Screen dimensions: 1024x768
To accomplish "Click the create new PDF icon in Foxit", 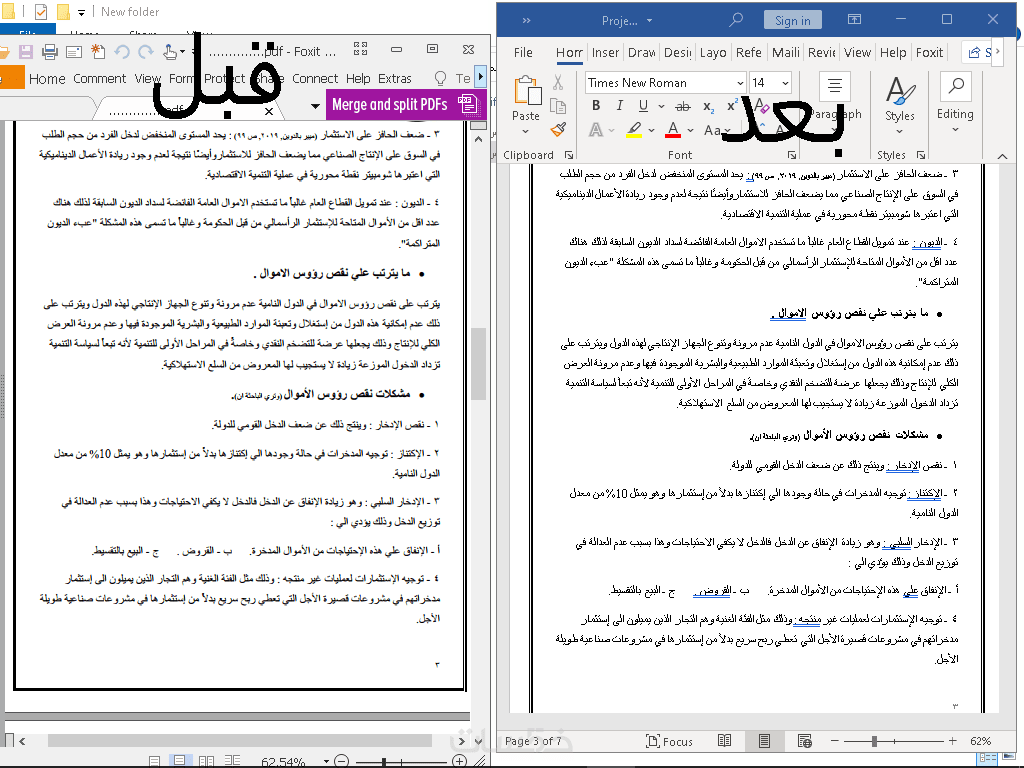I will pos(98,51).
